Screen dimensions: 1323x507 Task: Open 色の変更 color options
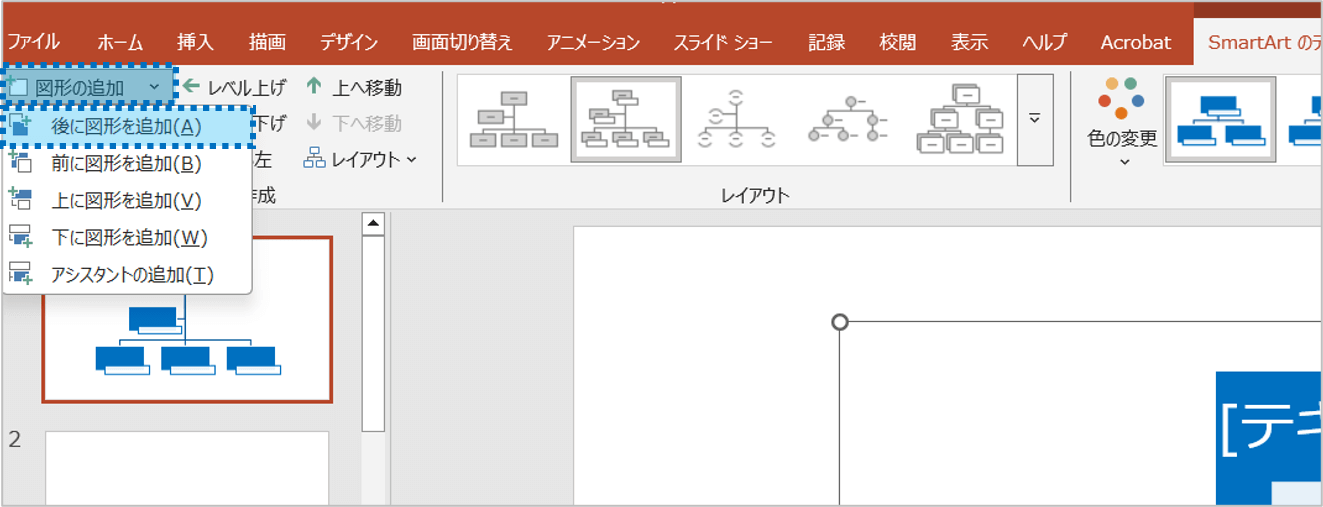coord(1121,120)
